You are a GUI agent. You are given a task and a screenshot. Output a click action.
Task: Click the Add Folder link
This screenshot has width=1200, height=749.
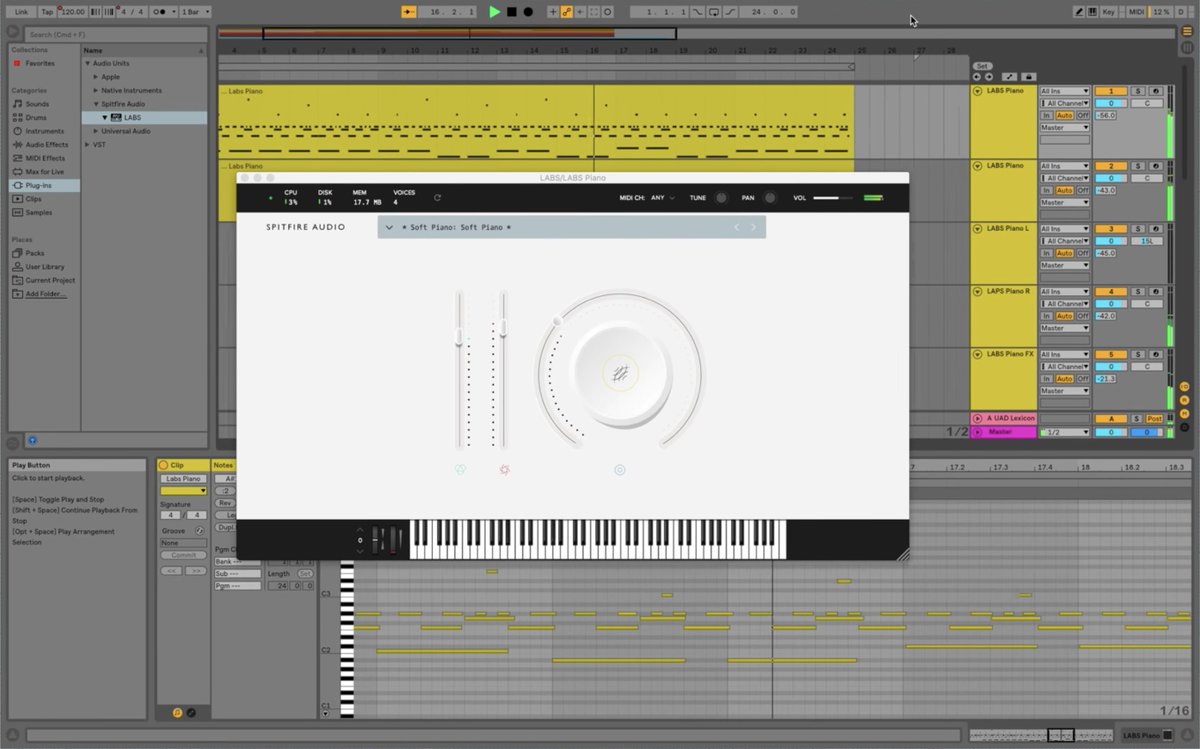46,294
